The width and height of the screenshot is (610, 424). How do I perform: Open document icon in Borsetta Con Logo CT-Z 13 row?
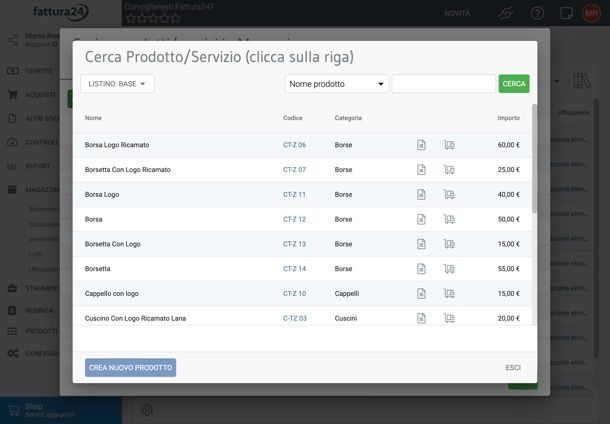pos(421,244)
